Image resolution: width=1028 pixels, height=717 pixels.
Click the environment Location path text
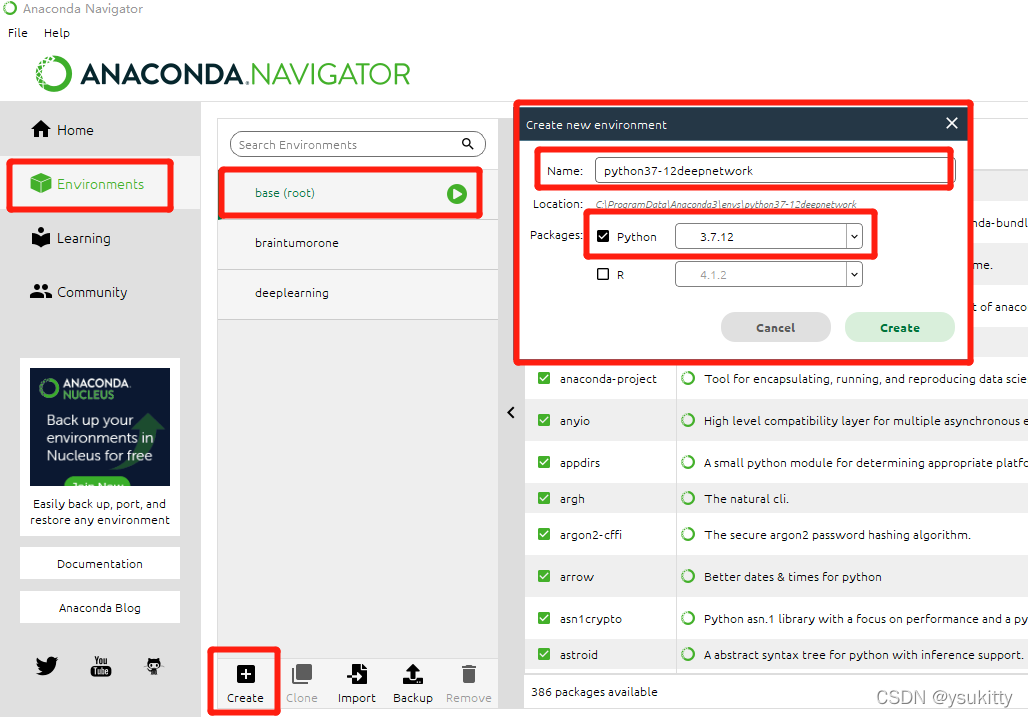[726, 204]
